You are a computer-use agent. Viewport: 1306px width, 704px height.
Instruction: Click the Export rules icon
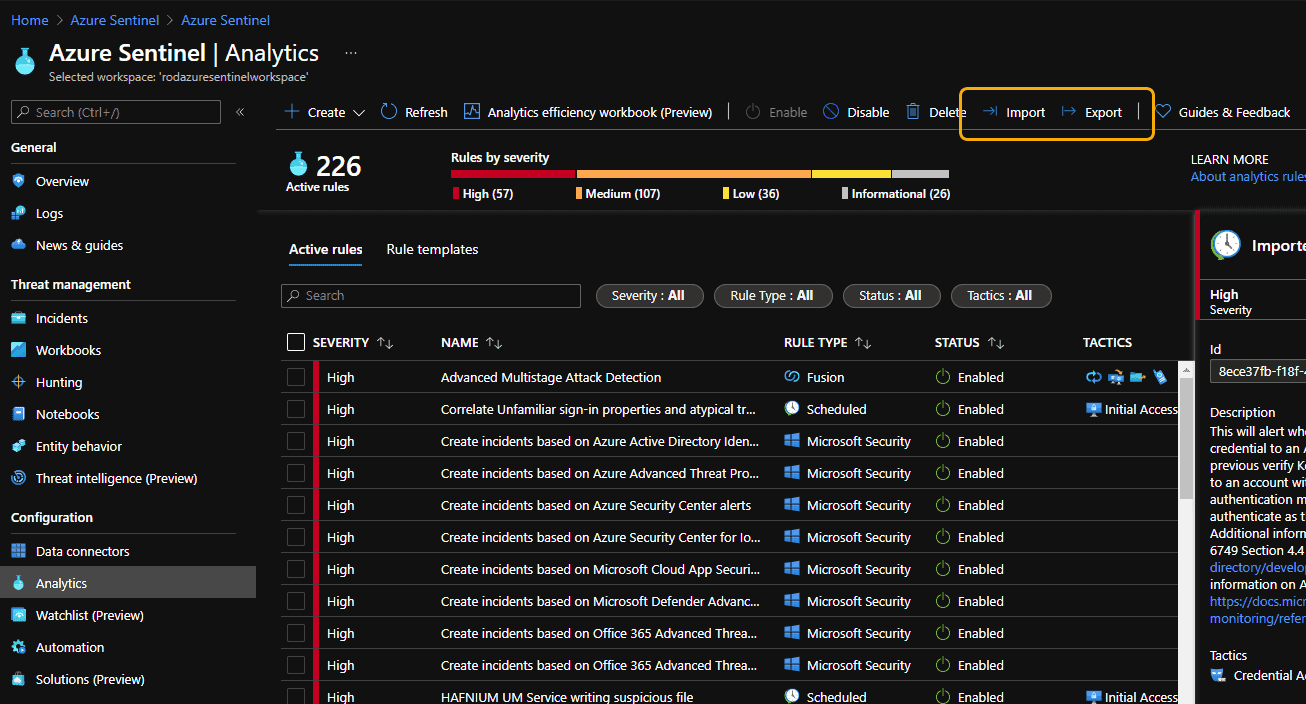click(1069, 112)
